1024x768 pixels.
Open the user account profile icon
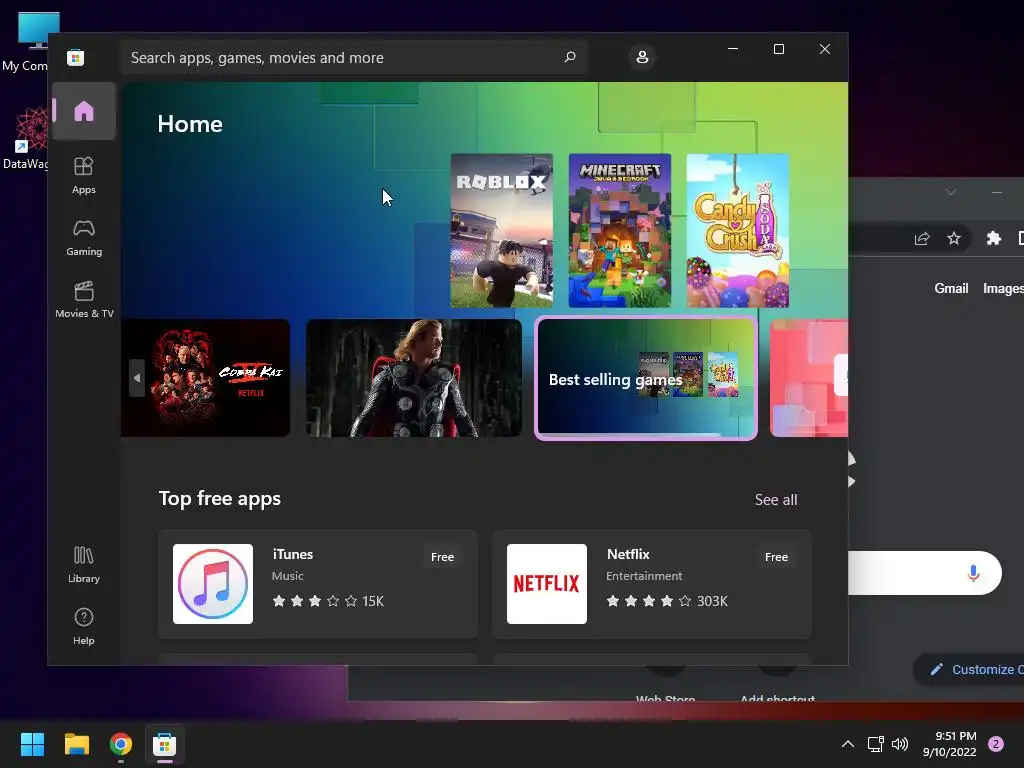[642, 57]
